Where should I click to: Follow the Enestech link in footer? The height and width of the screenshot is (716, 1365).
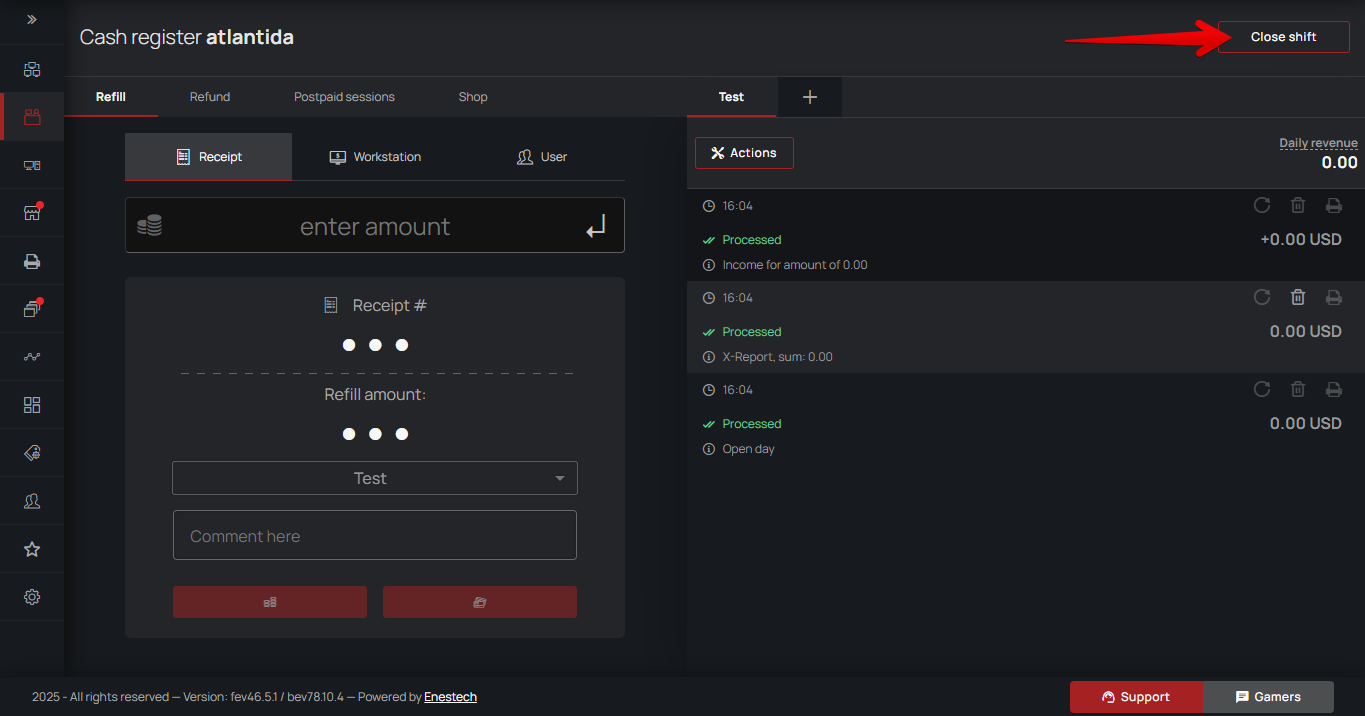450,697
